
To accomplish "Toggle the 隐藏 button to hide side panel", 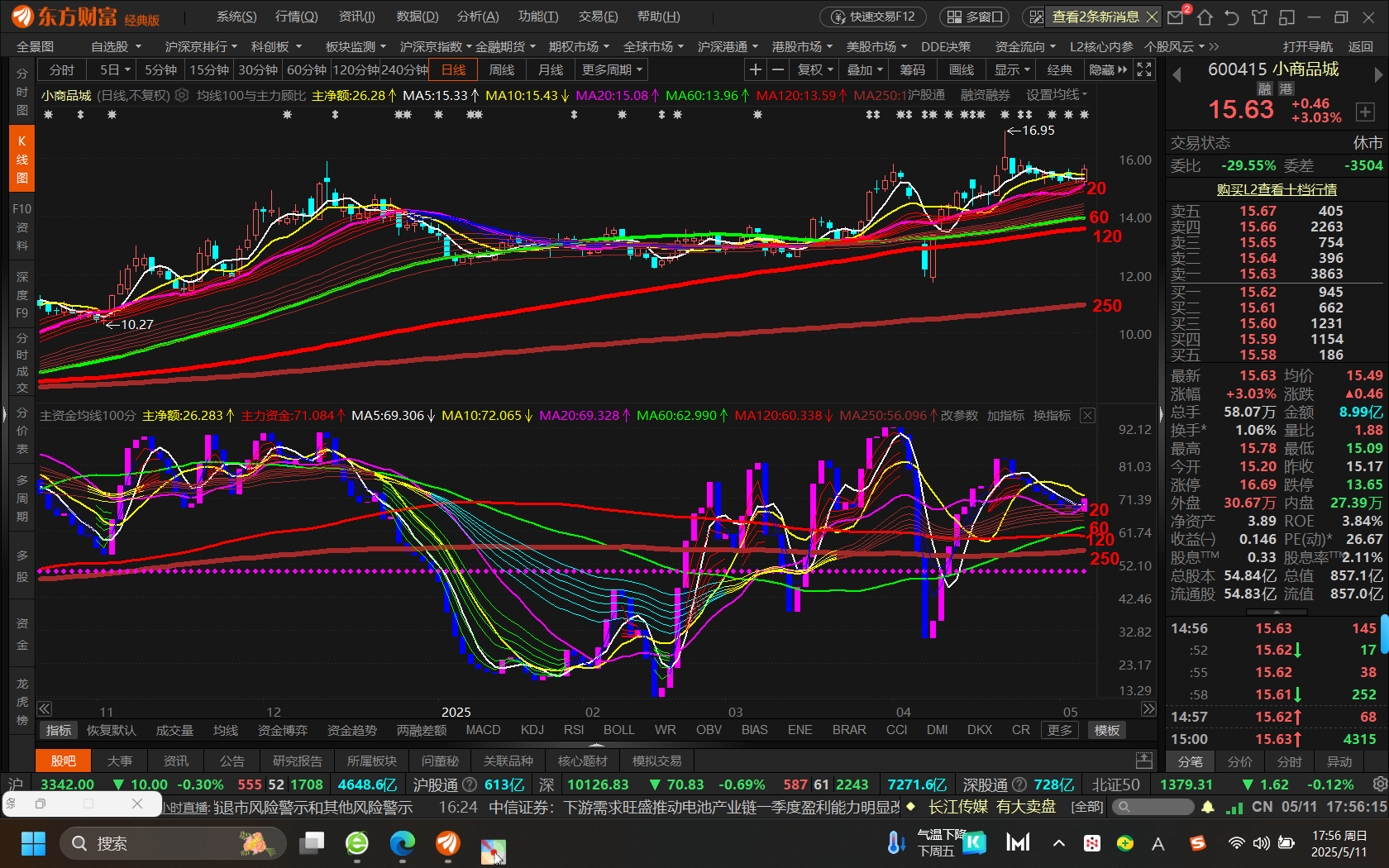I will click(x=1108, y=70).
